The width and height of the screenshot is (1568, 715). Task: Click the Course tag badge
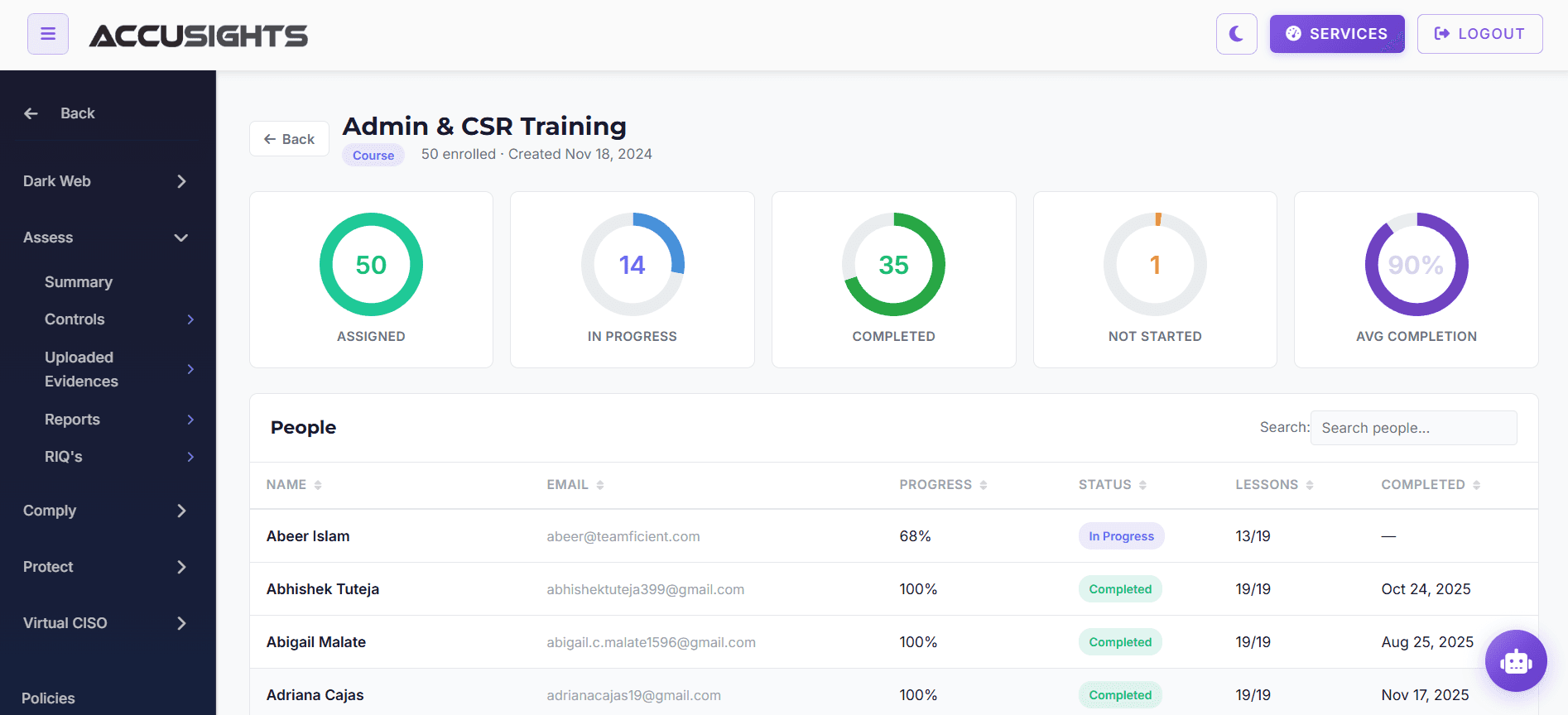(x=373, y=156)
